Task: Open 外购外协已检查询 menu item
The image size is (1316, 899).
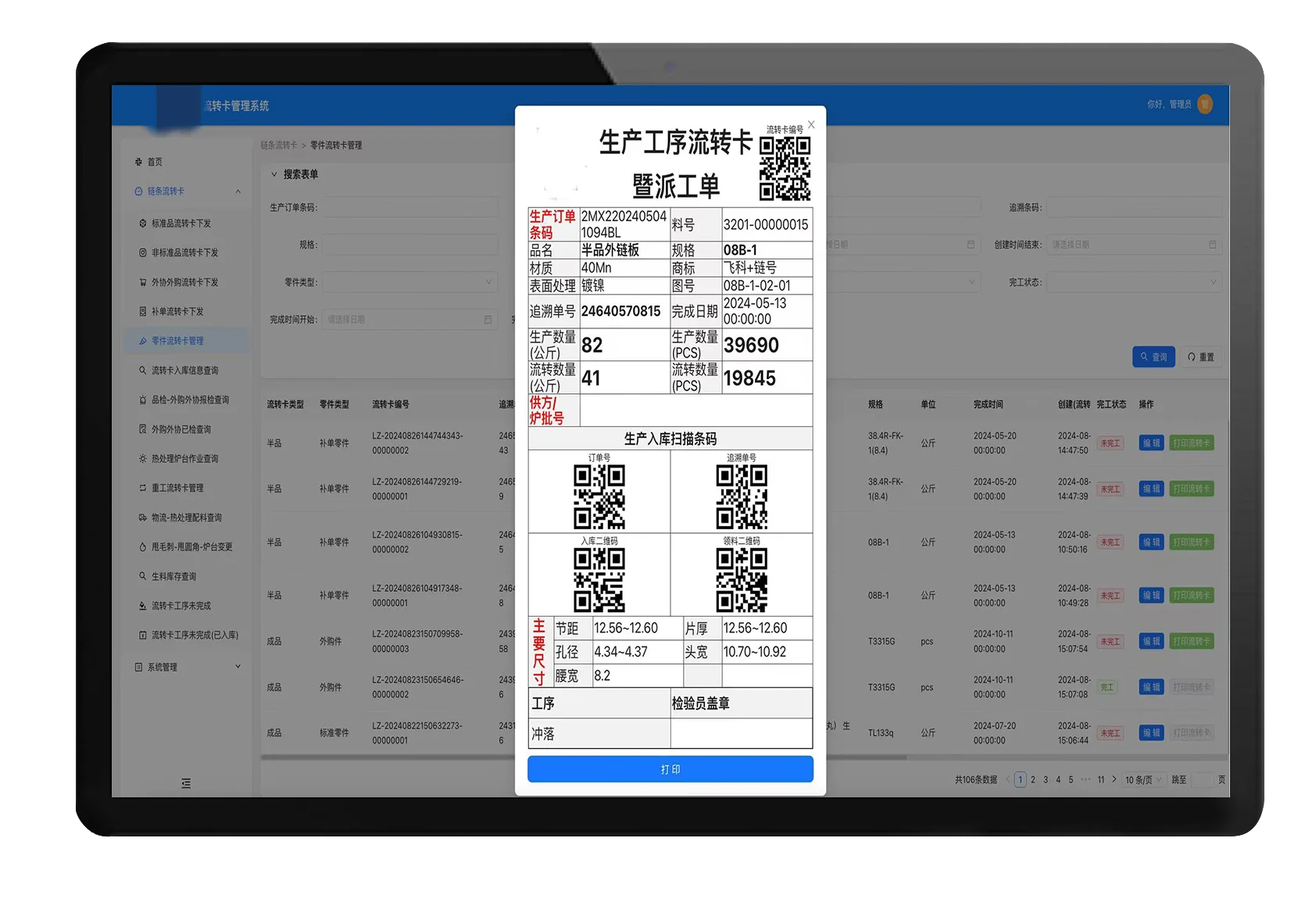Action: pos(181,429)
